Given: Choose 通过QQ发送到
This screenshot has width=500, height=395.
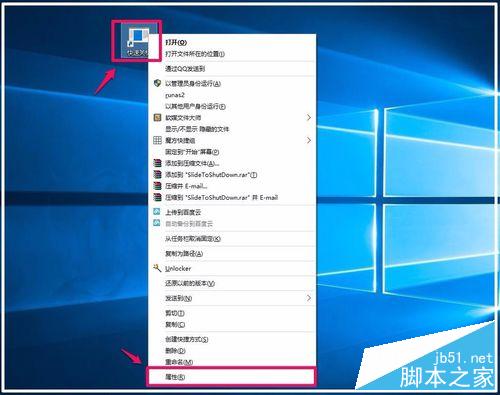Looking at the screenshot, I should click(185, 69).
